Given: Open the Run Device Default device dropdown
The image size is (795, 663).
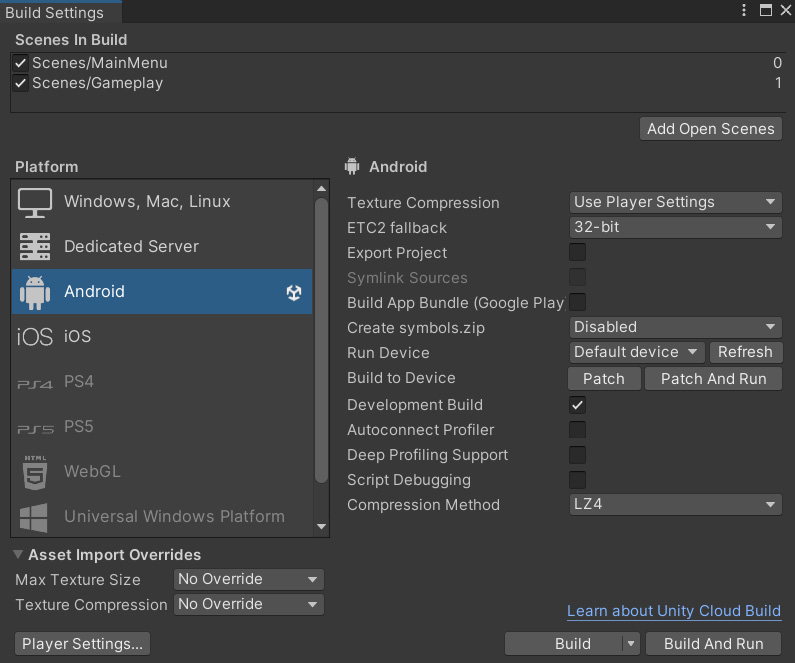Looking at the screenshot, I should click(x=637, y=352).
